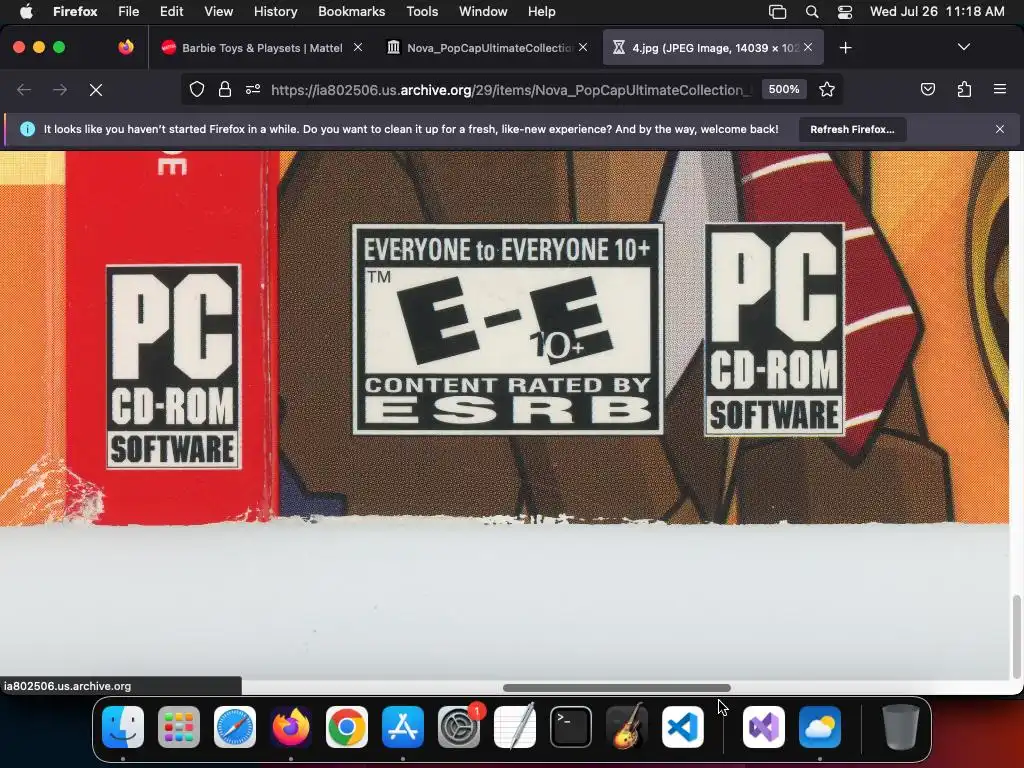Click the tracking protection shield icon
The image size is (1024, 768).
click(x=197, y=89)
